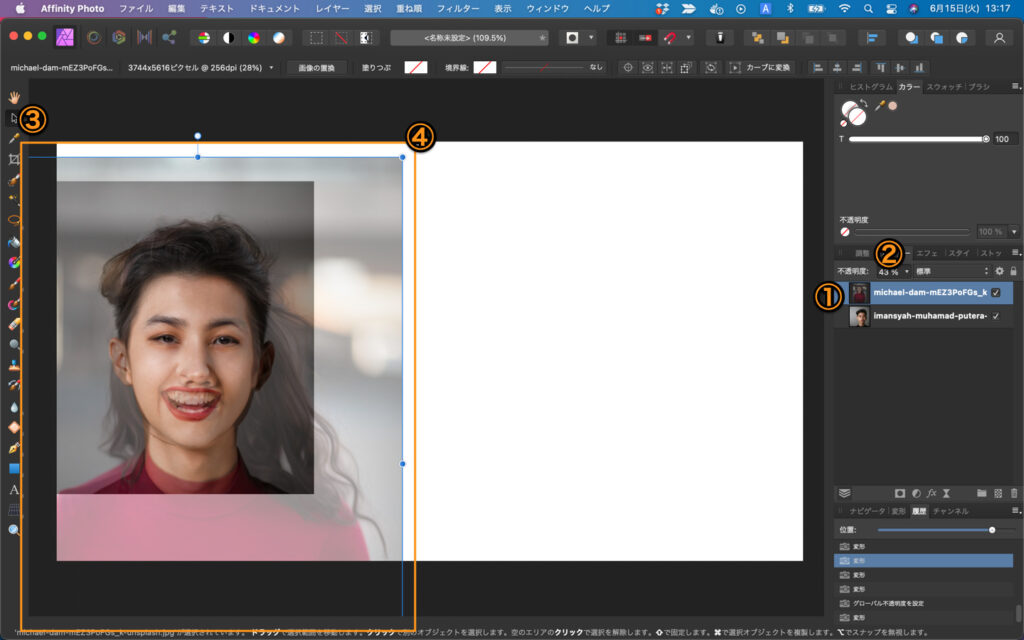Select the Text tool in the tools panel
Image resolution: width=1024 pixels, height=640 pixels.
pos(14,490)
